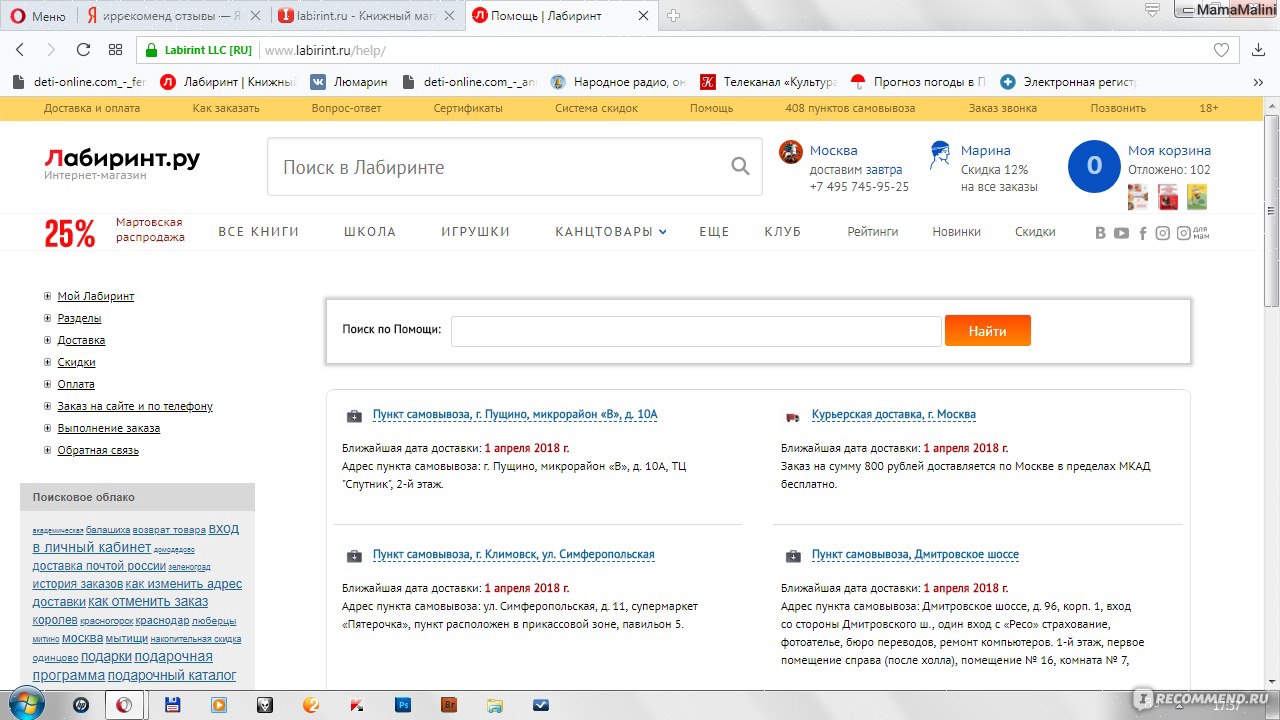The height and width of the screenshot is (720, 1280).
Task: Click как отменить заказ tag
Action: coord(148,601)
